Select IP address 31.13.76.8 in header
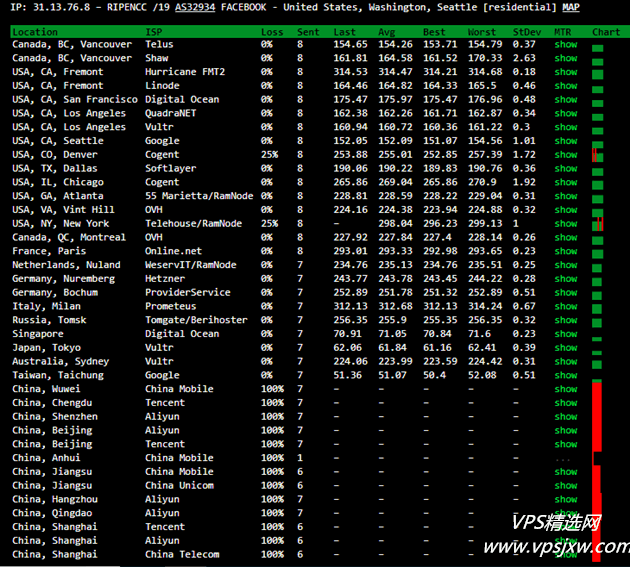The height and width of the screenshot is (567, 630). [61, 7]
